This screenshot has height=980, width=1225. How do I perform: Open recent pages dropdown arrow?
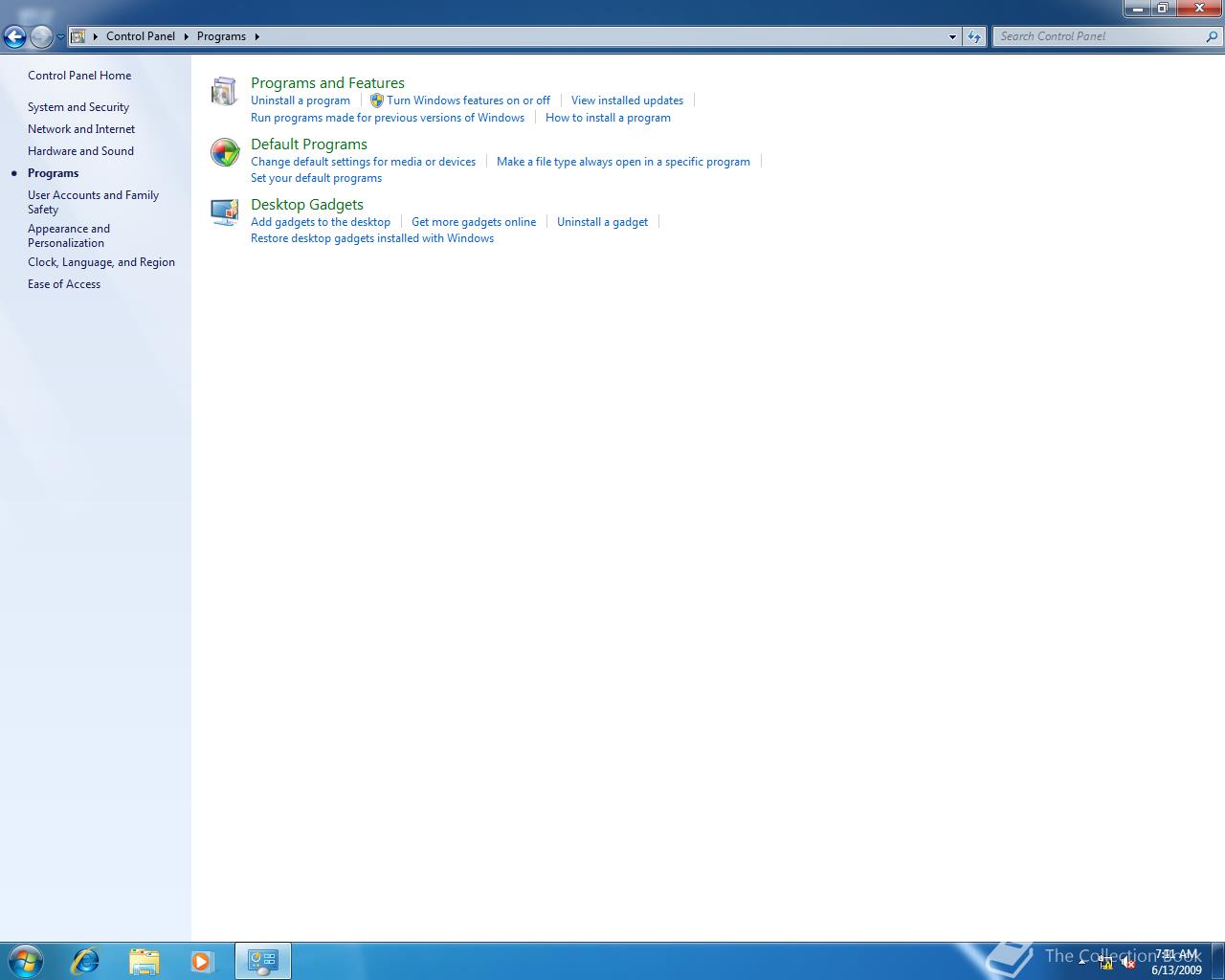(60, 36)
